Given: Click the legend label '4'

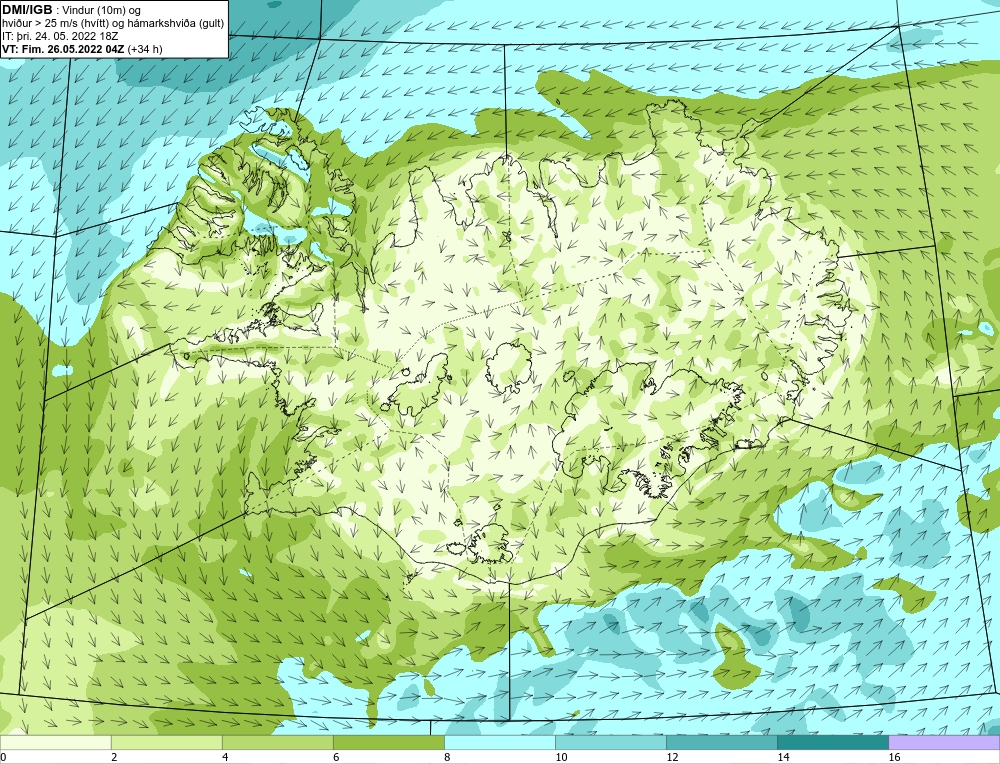Looking at the screenshot, I should 225,757.
